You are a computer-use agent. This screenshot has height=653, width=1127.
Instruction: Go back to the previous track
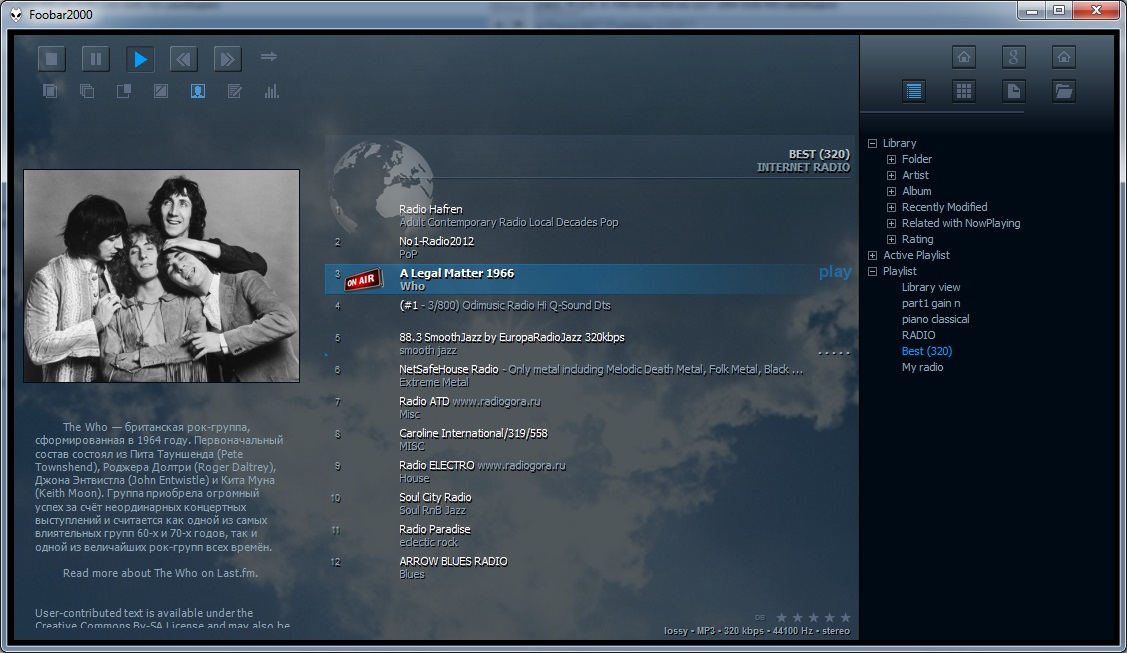[183, 59]
